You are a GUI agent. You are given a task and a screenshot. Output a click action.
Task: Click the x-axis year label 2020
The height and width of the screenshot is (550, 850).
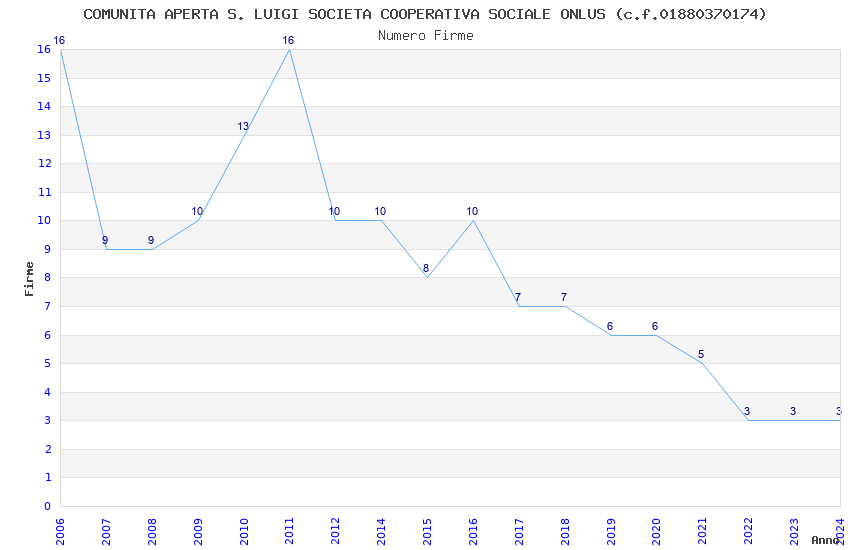click(x=656, y=532)
